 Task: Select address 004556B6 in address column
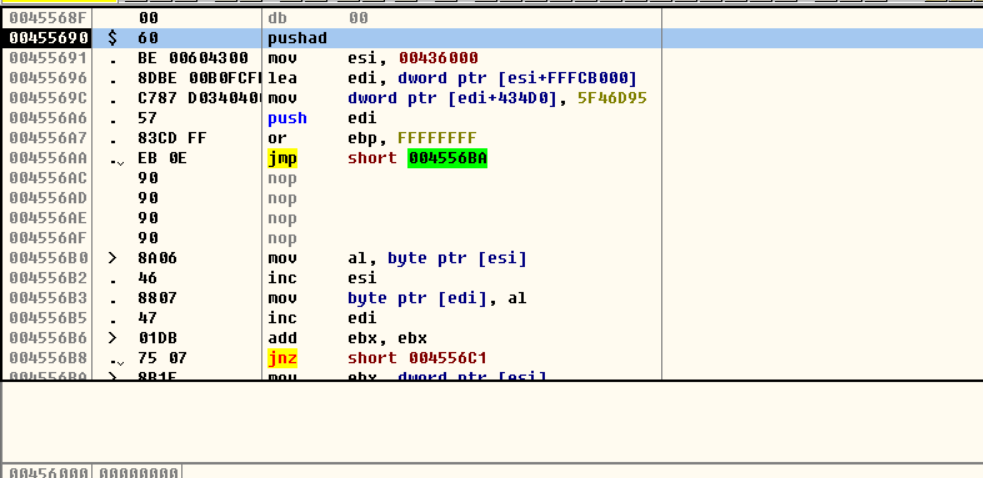48,338
